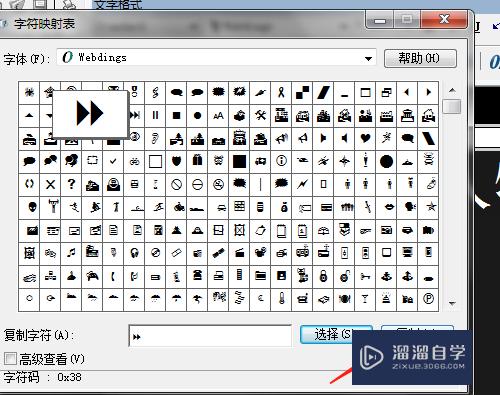Focus the 复制字符 copy characters field
Screen dimensions: 500x395
[x=210, y=336]
